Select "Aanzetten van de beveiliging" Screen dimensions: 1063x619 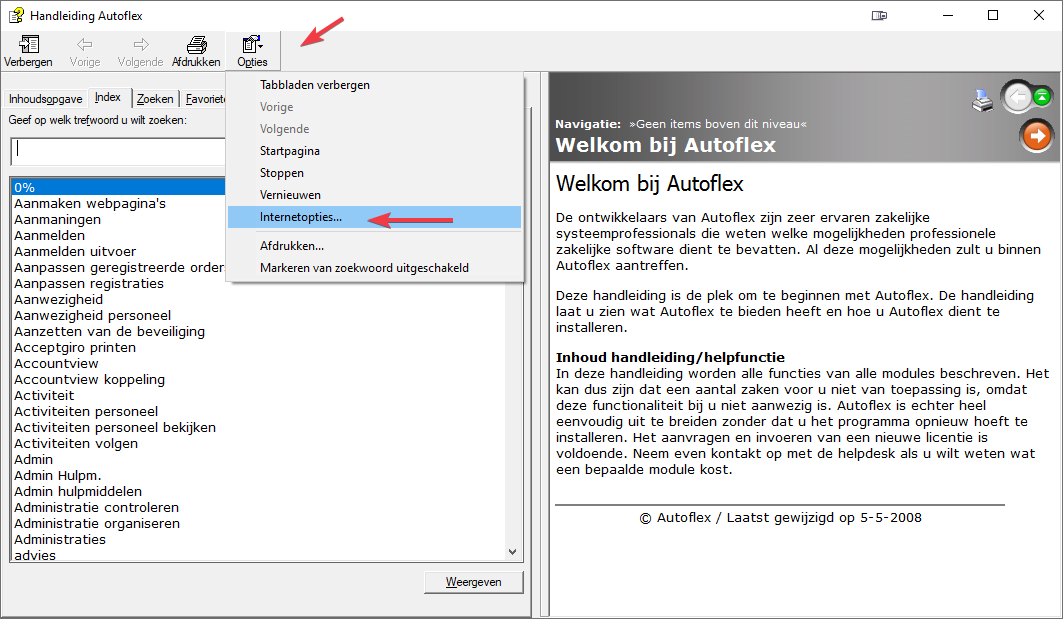(110, 332)
